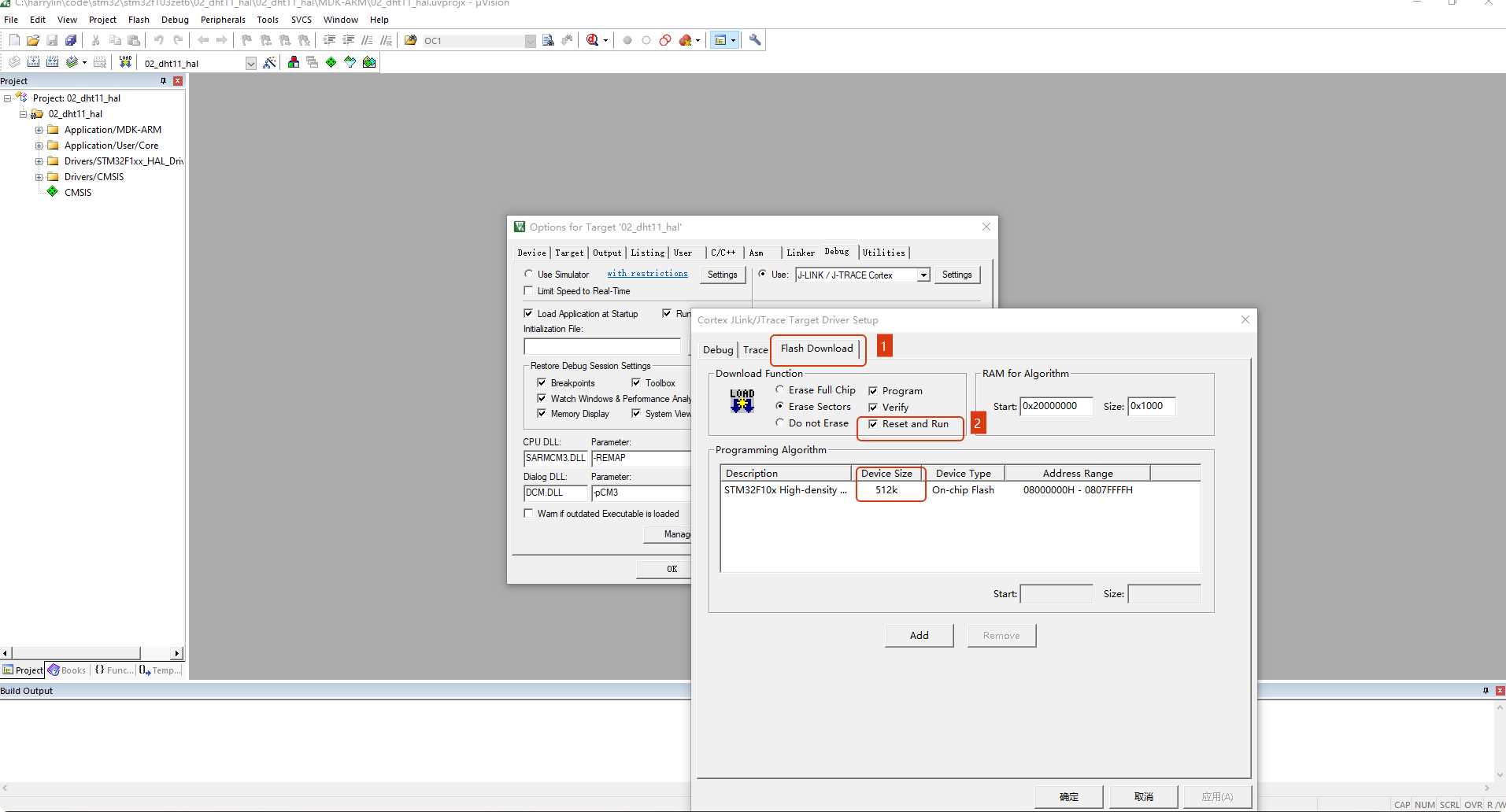1506x812 pixels.
Task: Open the OC1 find combo box
Action: pyautogui.click(x=530, y=41)
